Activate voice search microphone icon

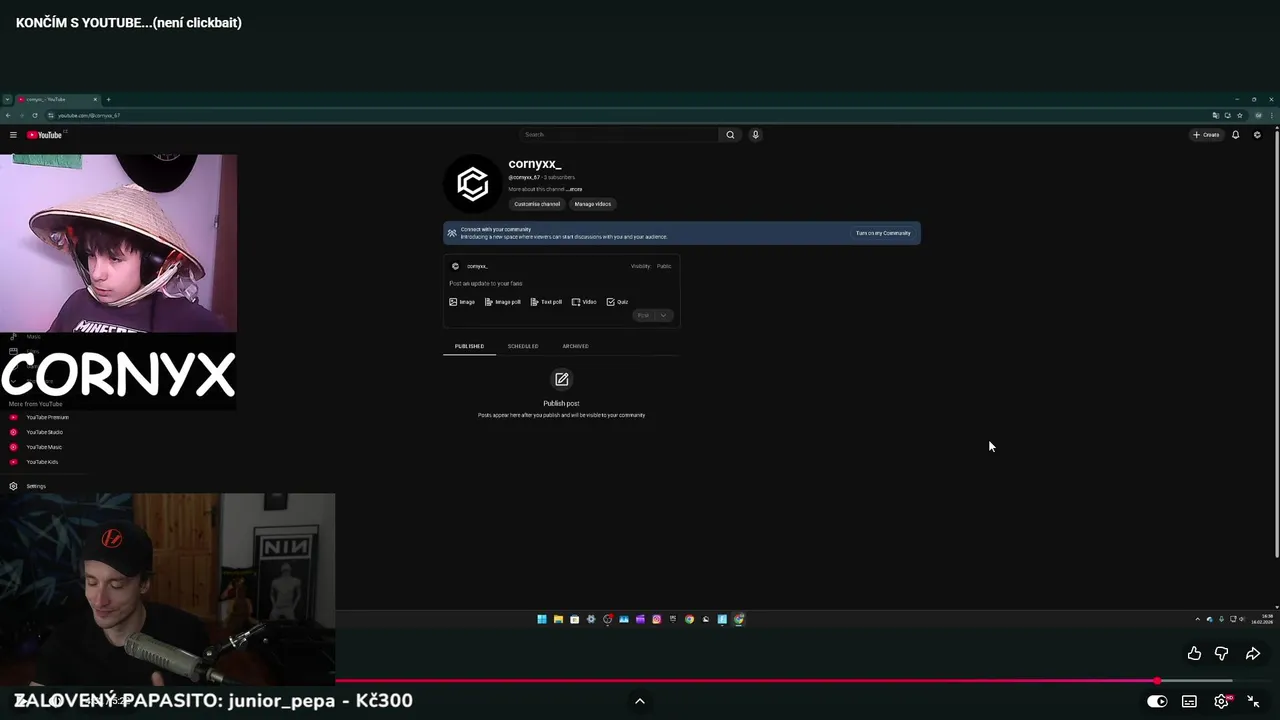point(755,135)
